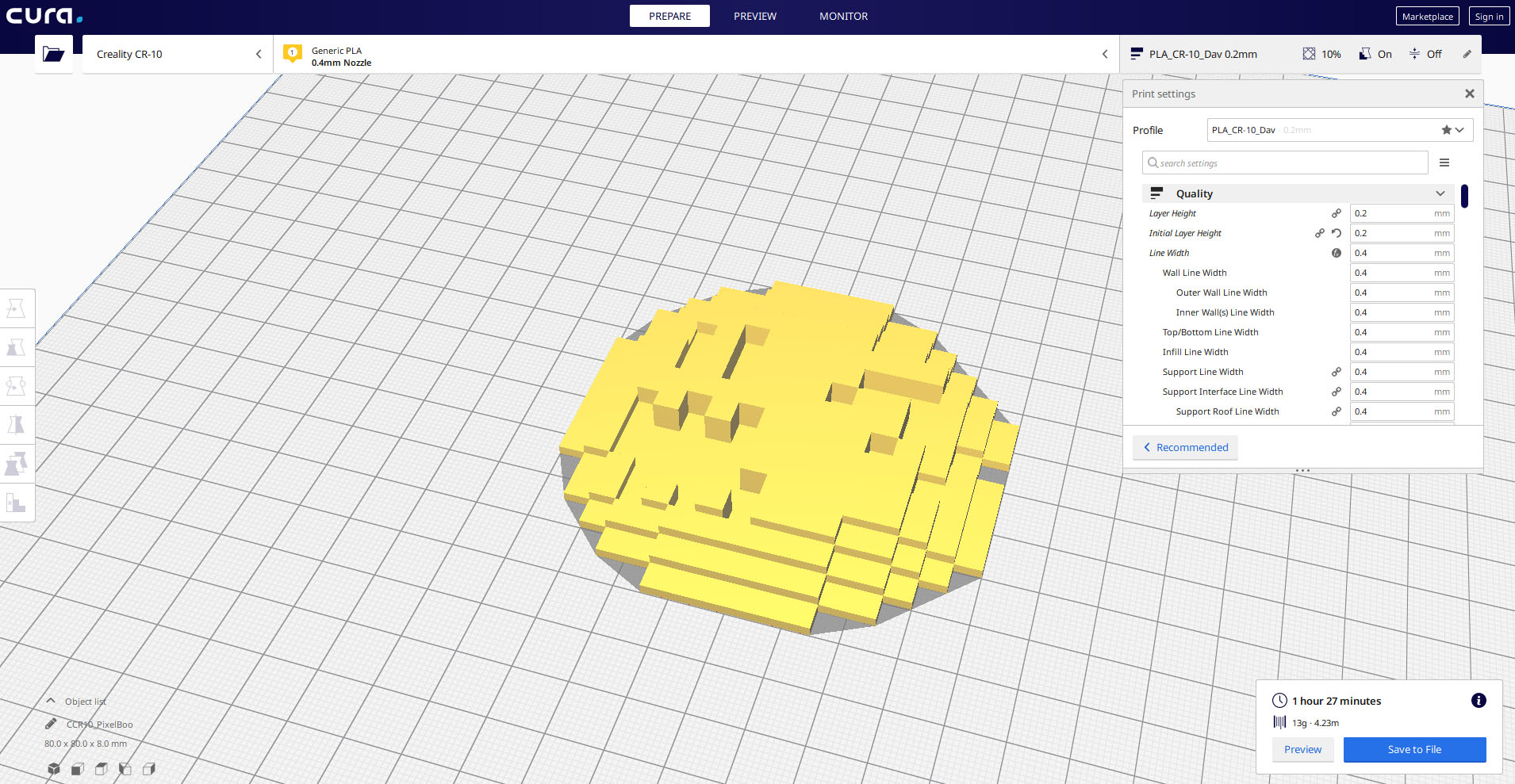Click the Support Interface Line Width value field
This screenshot has height=784, width=1515.
[1402, 392]
